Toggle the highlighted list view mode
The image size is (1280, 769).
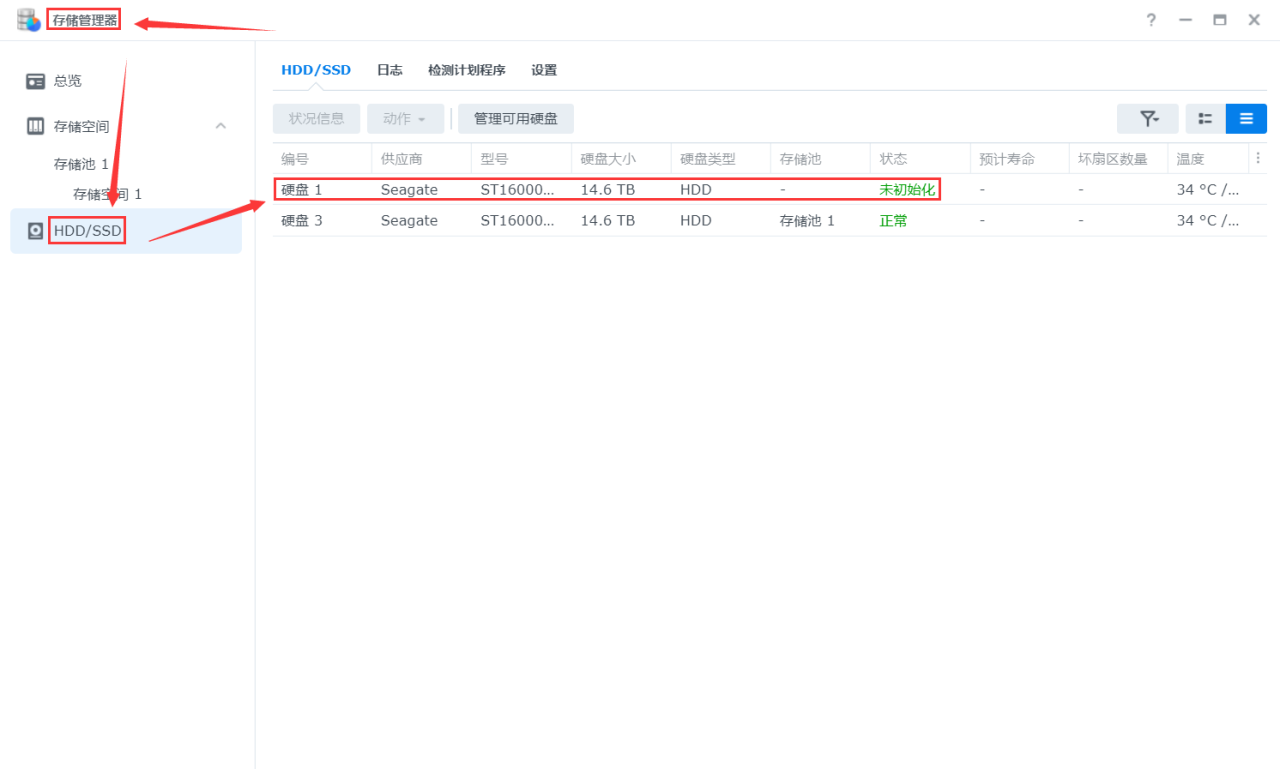coord(1246,118)
